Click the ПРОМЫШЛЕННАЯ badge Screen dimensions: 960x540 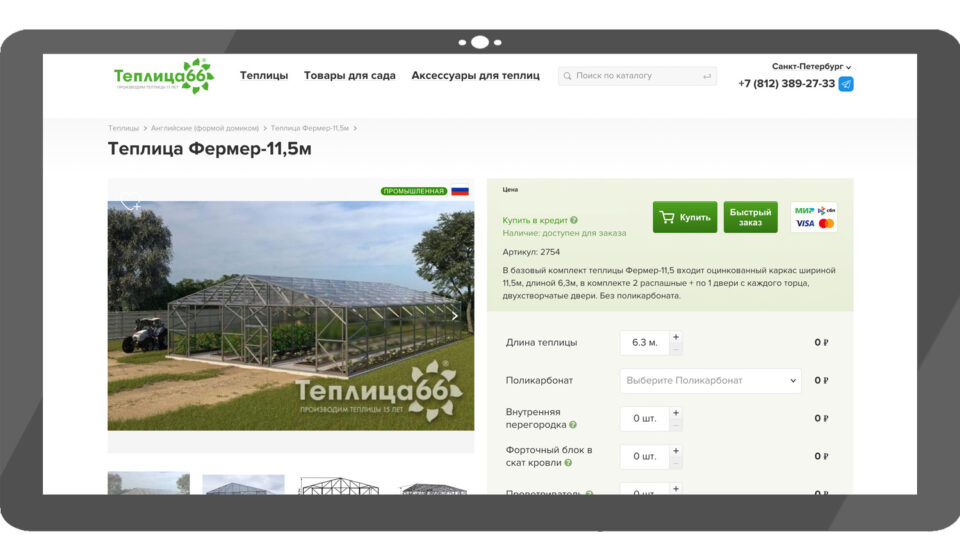pyautogui.click(x=413, y=191)
